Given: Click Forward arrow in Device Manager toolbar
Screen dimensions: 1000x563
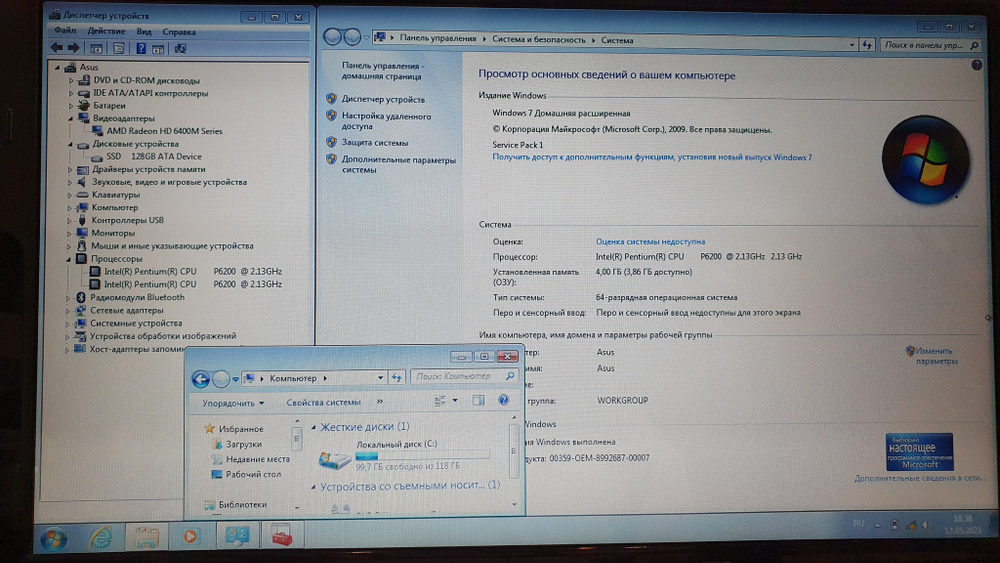Looking at the screenshot, I should 73,48.
